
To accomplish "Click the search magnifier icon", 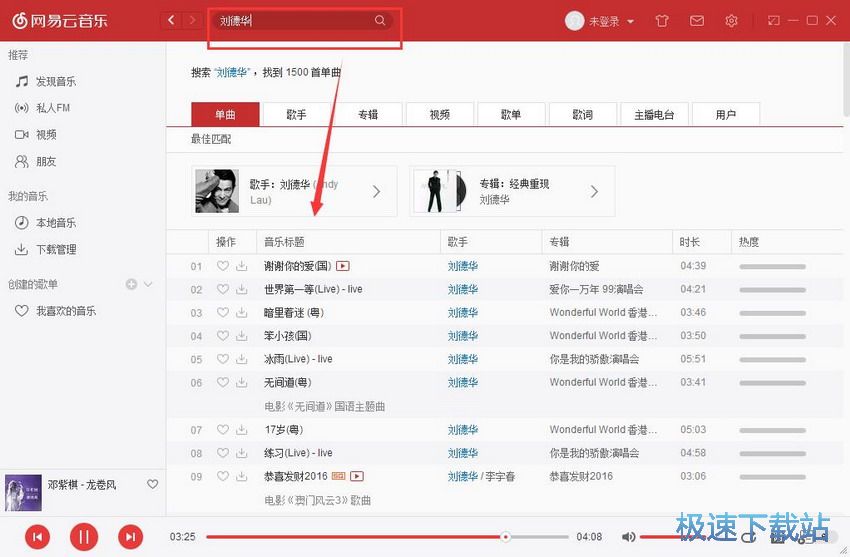I will point(379,21).
